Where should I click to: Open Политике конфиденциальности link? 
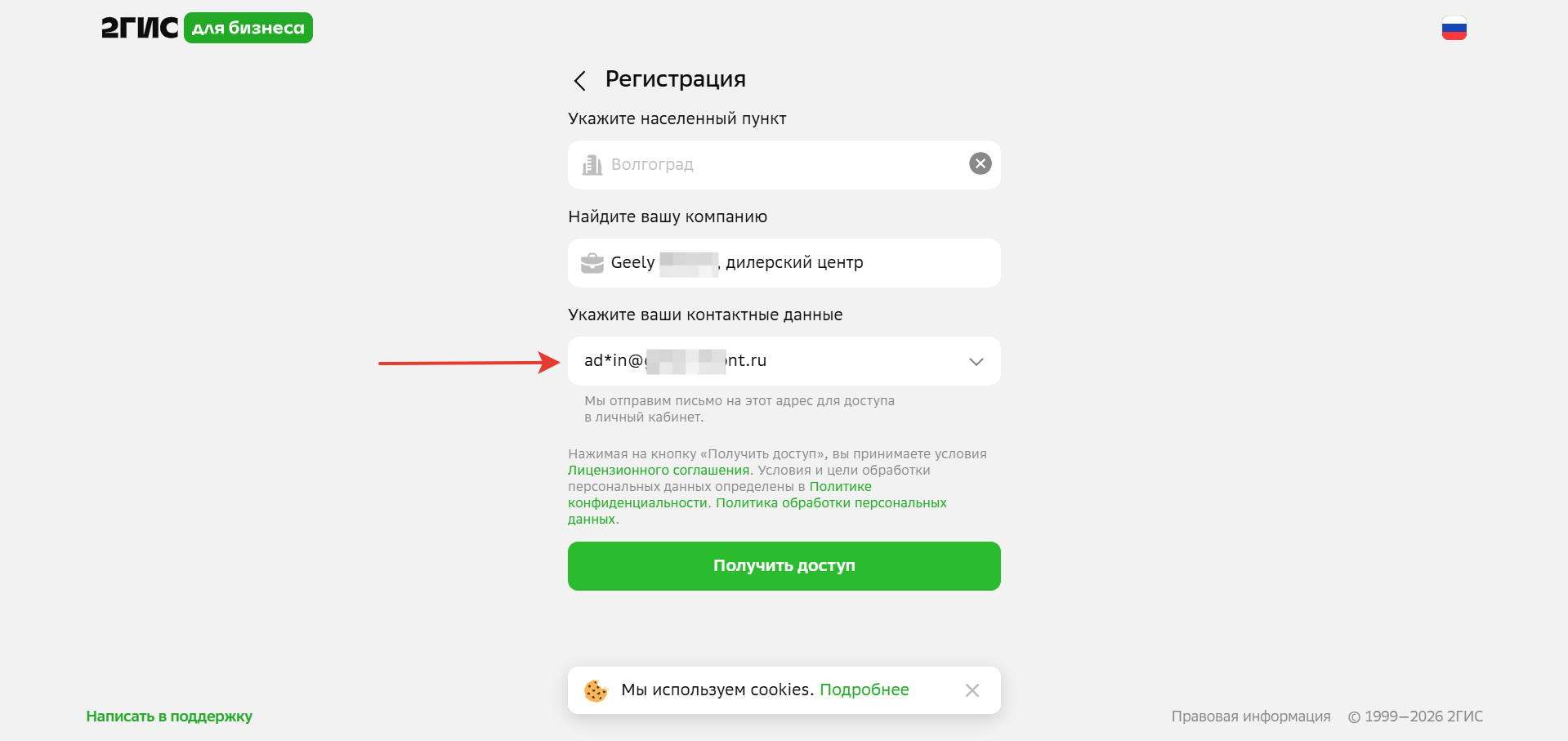click(637, 503)
